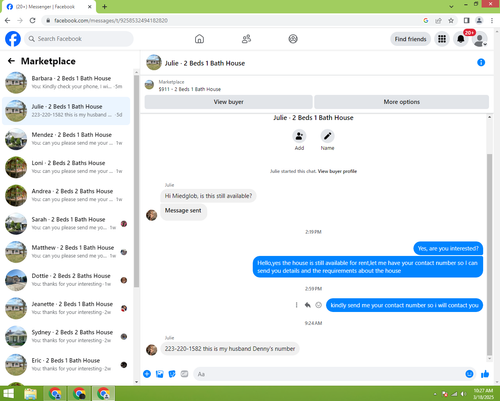Click the conversation scrollbar

489,255
